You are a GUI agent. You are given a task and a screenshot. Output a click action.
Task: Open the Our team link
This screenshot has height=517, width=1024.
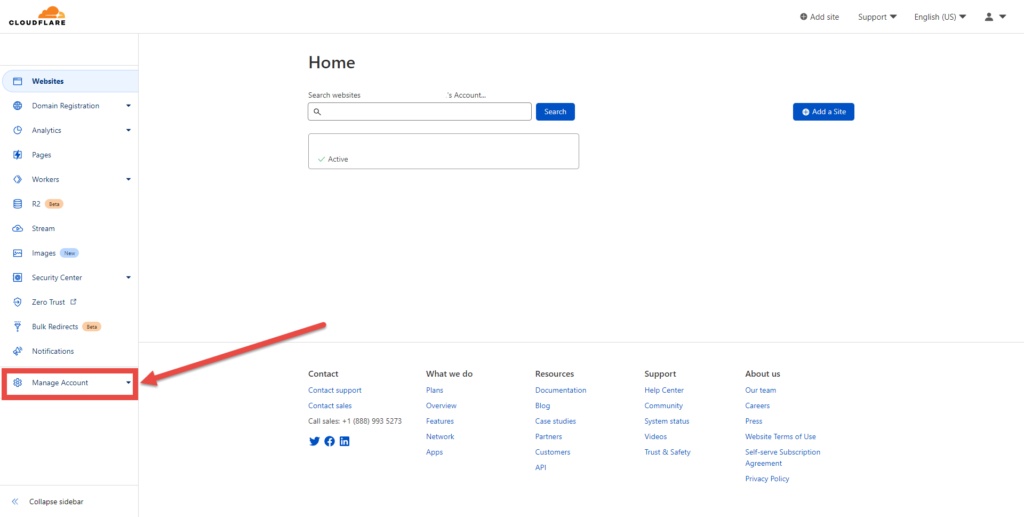(761, 390)
